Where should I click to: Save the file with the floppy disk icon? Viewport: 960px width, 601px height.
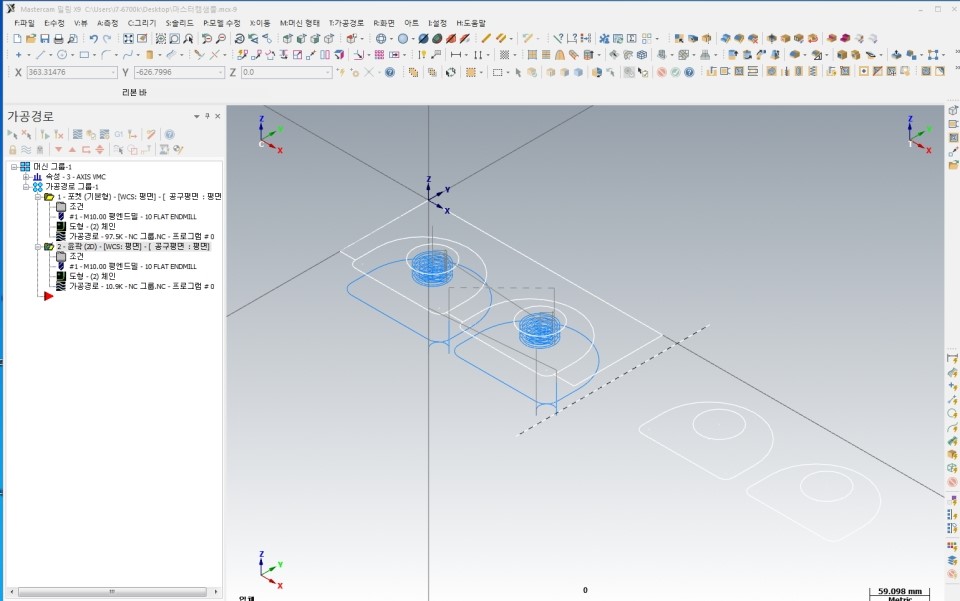coord(45,39)
